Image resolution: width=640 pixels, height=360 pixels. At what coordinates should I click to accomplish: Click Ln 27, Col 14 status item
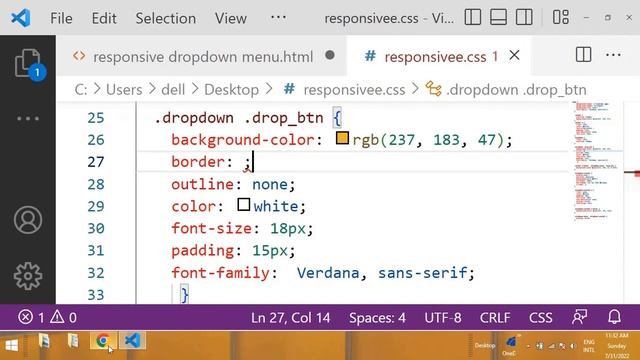point(291,318)
